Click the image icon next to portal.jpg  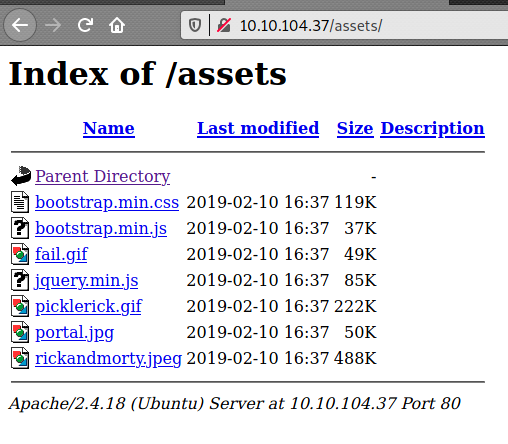coord(20,332)
